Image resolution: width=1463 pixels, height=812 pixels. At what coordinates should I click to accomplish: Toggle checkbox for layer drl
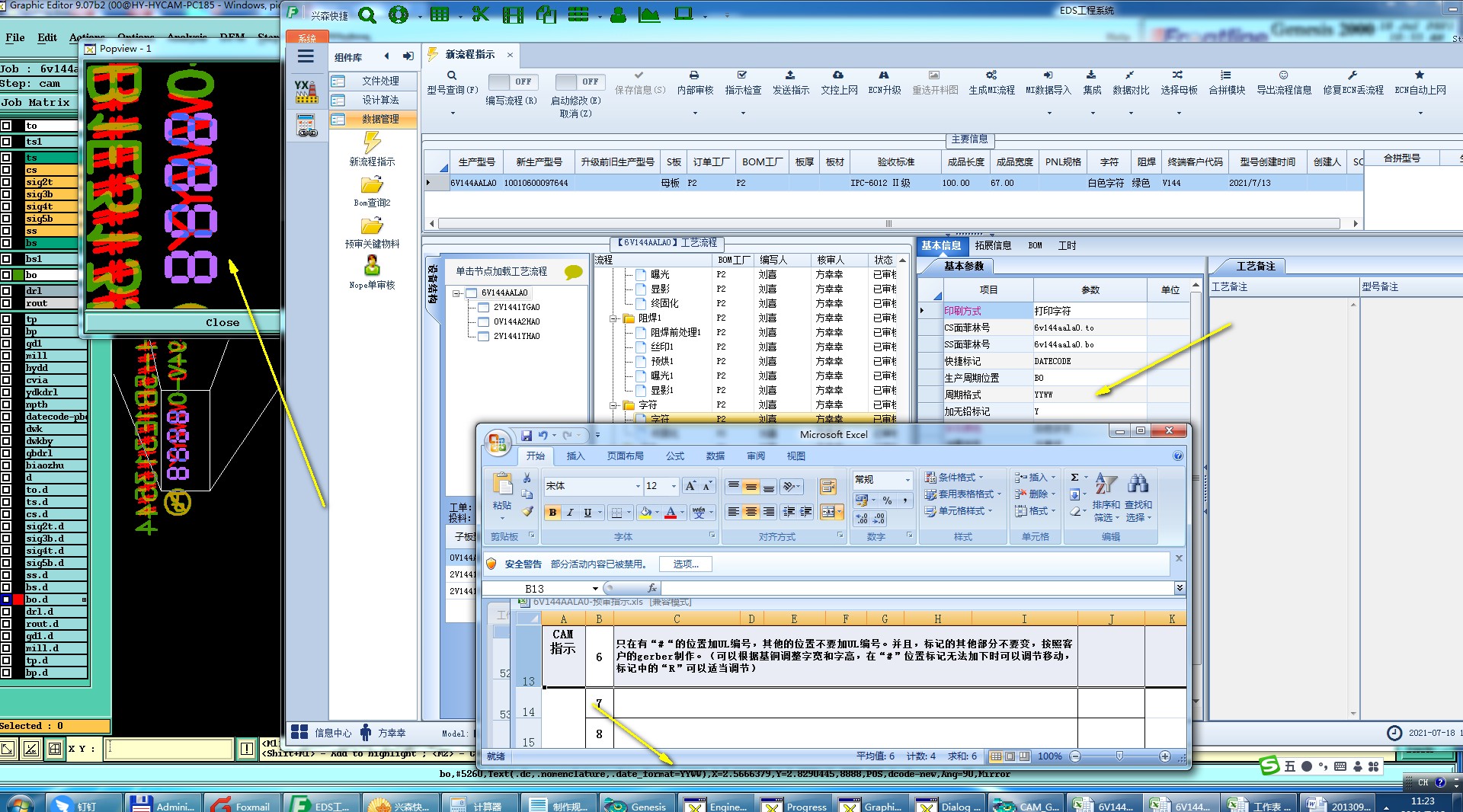click(6, 291)
